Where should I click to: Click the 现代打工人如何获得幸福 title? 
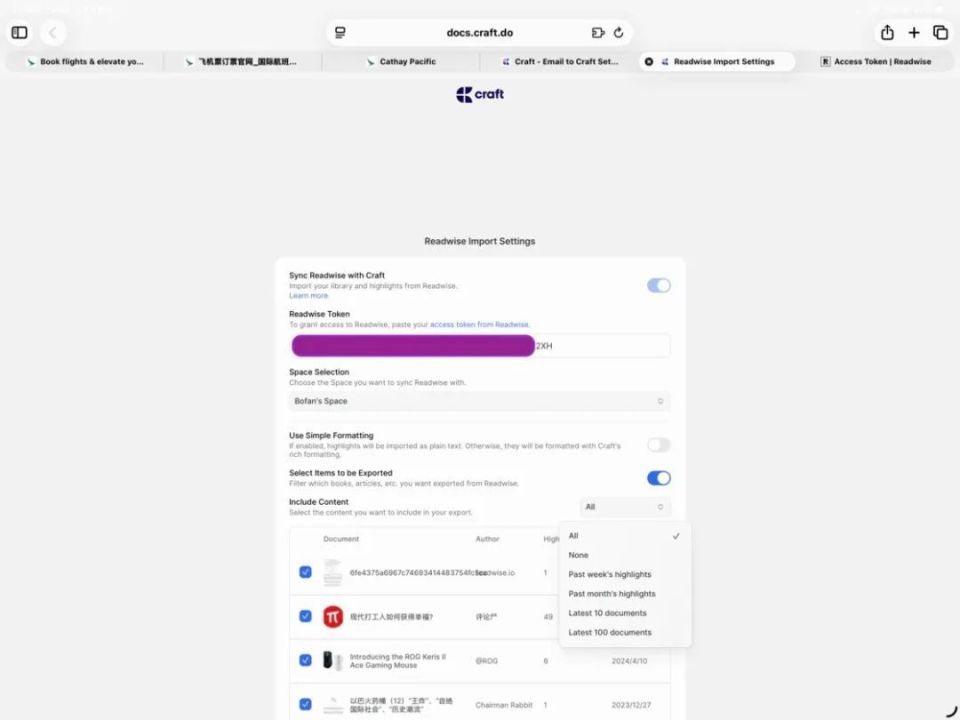pyautogui.click(x=392, y=617)
